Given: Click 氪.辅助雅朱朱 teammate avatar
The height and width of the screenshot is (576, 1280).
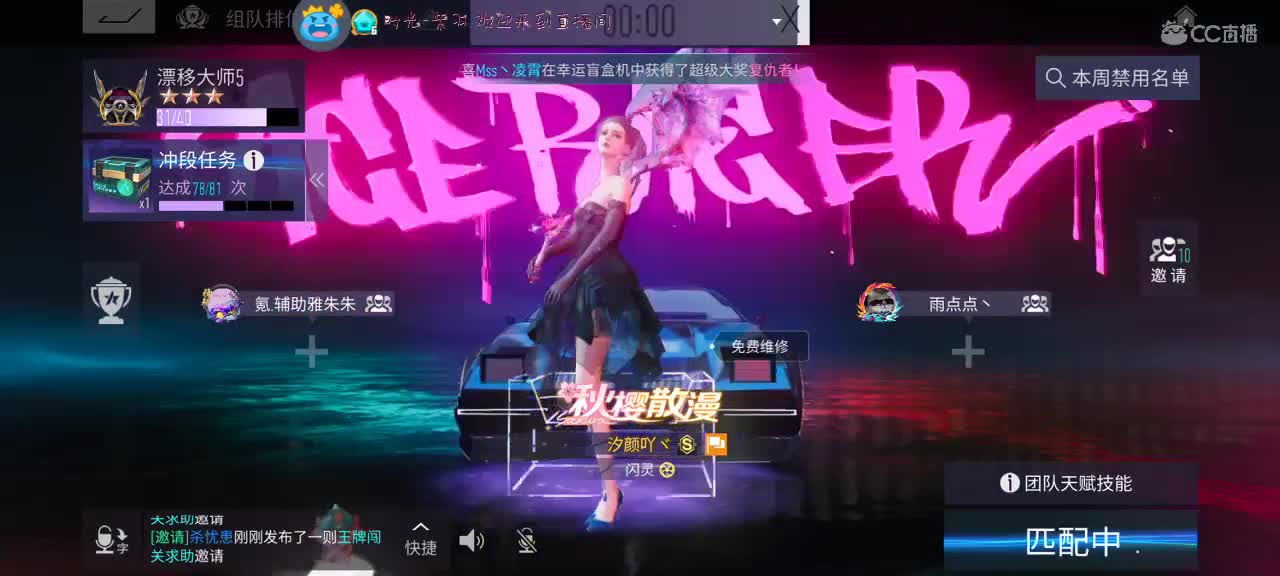Looking at the screenshot, I should (222, 302).
